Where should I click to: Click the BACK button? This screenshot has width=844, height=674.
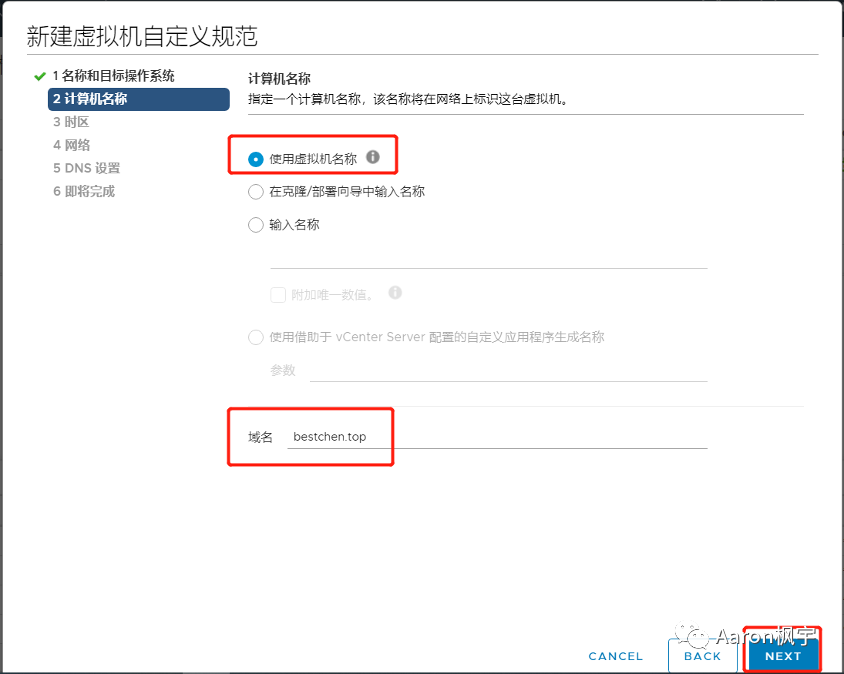tap(702, 656)
